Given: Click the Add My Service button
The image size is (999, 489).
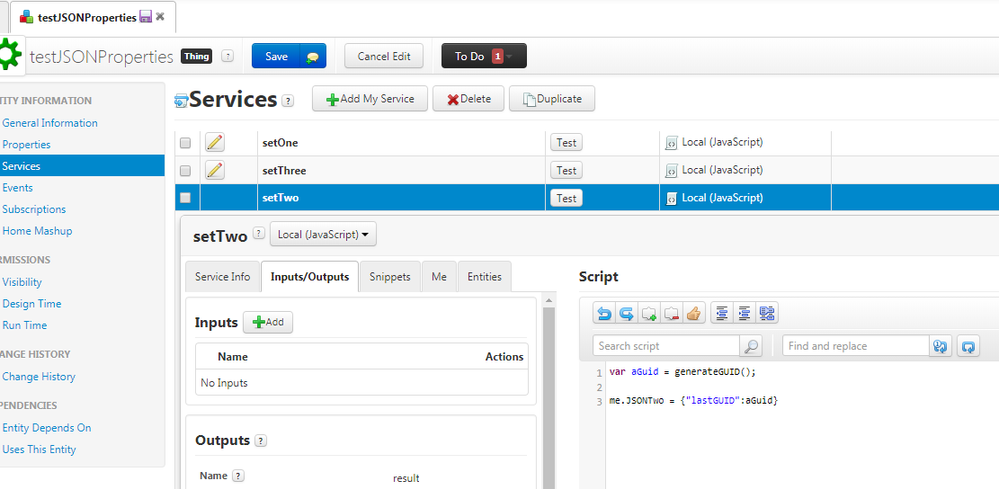Looking at the screenshot, I should [370, 99].
